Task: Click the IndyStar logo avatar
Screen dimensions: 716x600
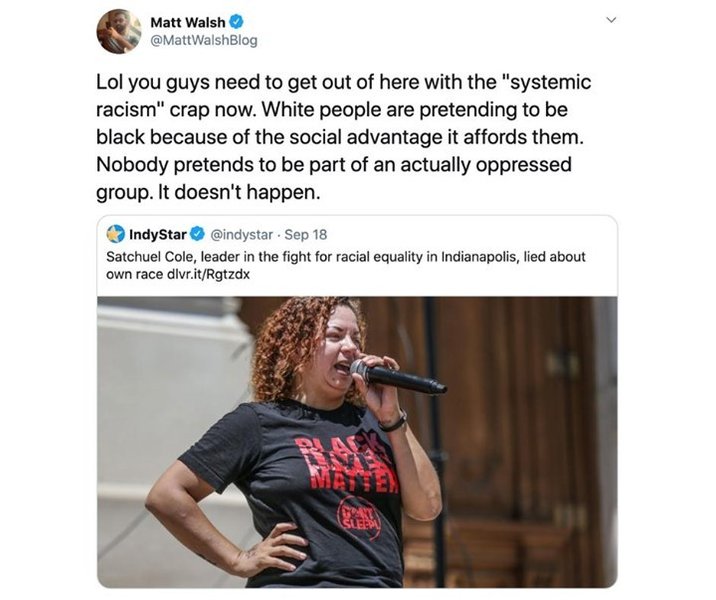Action: coord(116,234)
